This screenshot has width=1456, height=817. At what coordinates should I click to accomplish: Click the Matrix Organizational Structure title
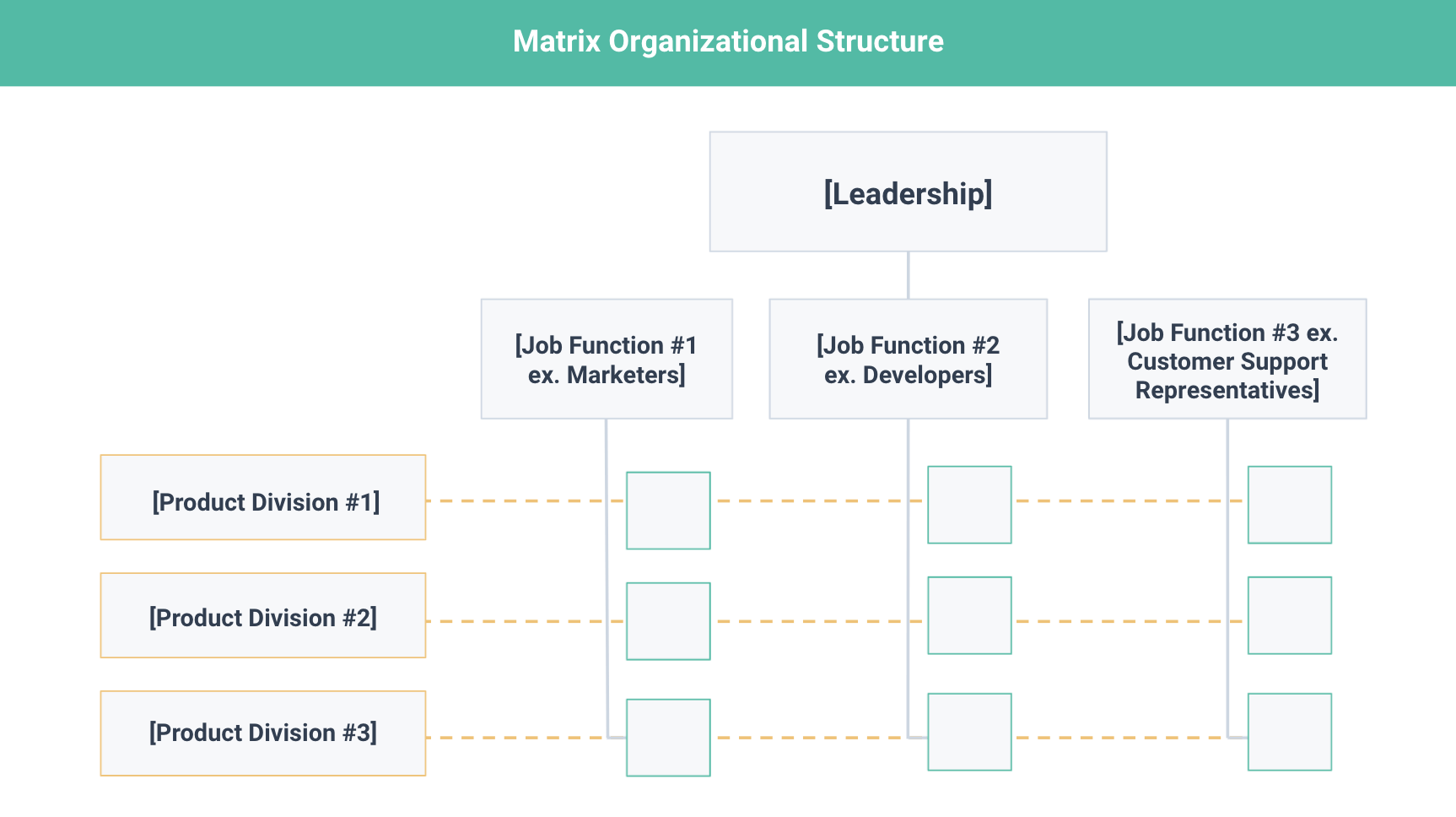(x=728, y=41)
